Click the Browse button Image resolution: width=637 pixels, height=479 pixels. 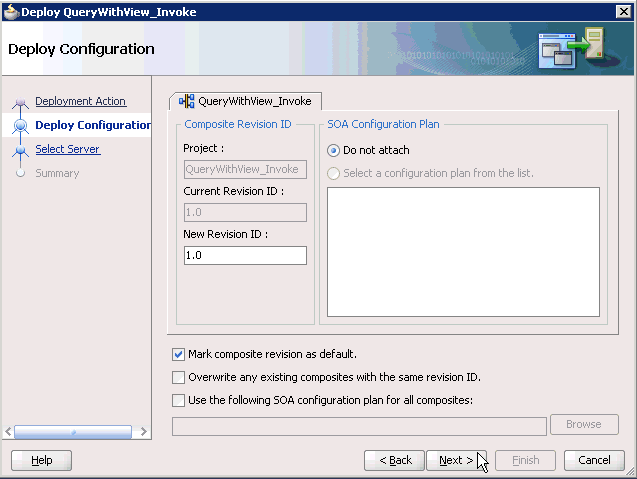click(x=584, y=425)
